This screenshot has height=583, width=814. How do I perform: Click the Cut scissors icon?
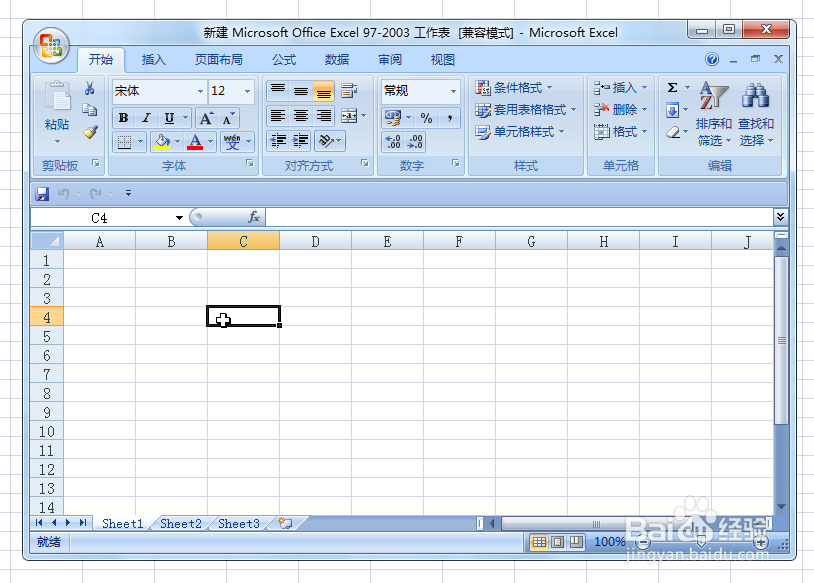pos(89,88)
